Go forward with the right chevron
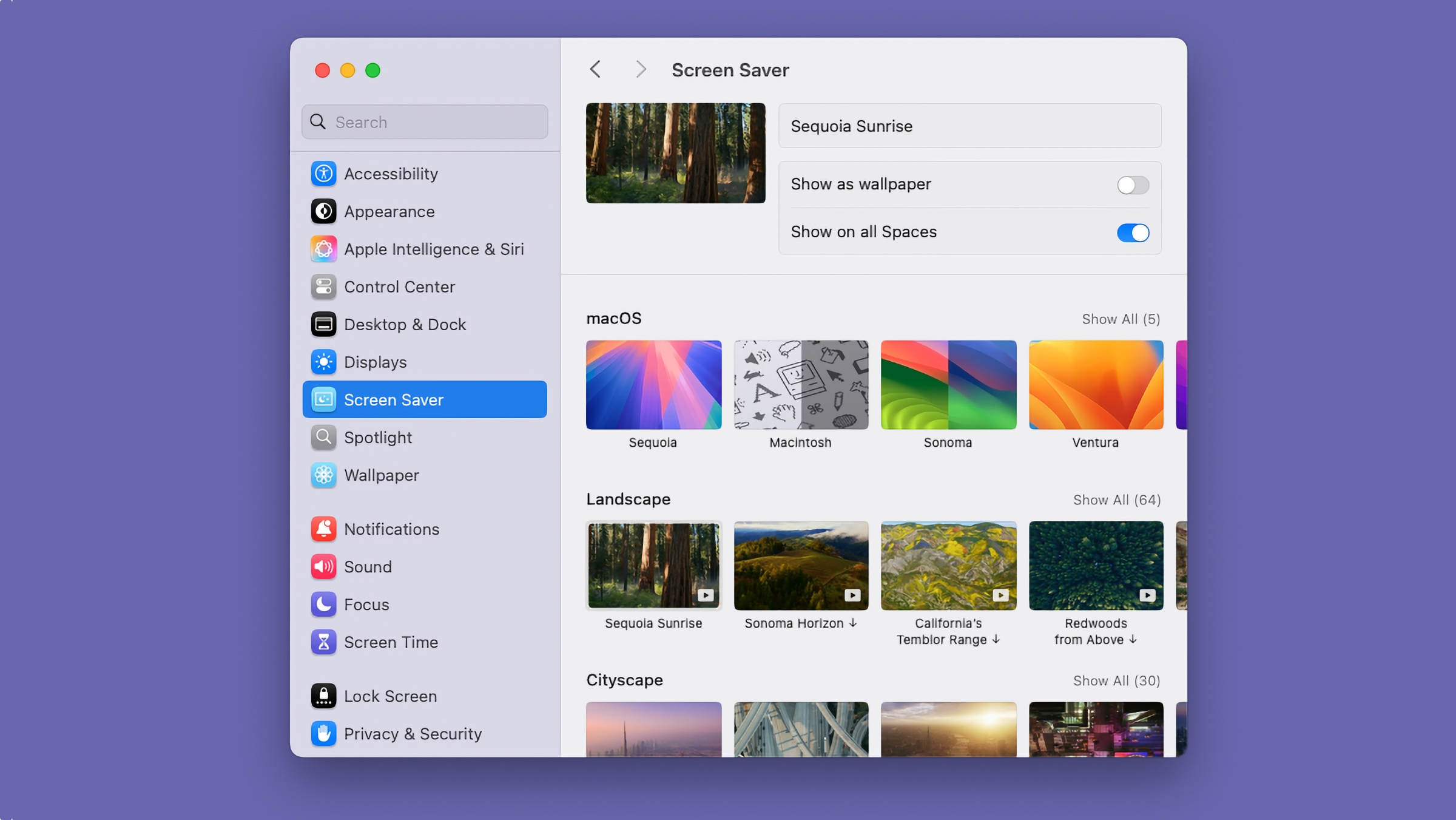 tap(641, 69)
